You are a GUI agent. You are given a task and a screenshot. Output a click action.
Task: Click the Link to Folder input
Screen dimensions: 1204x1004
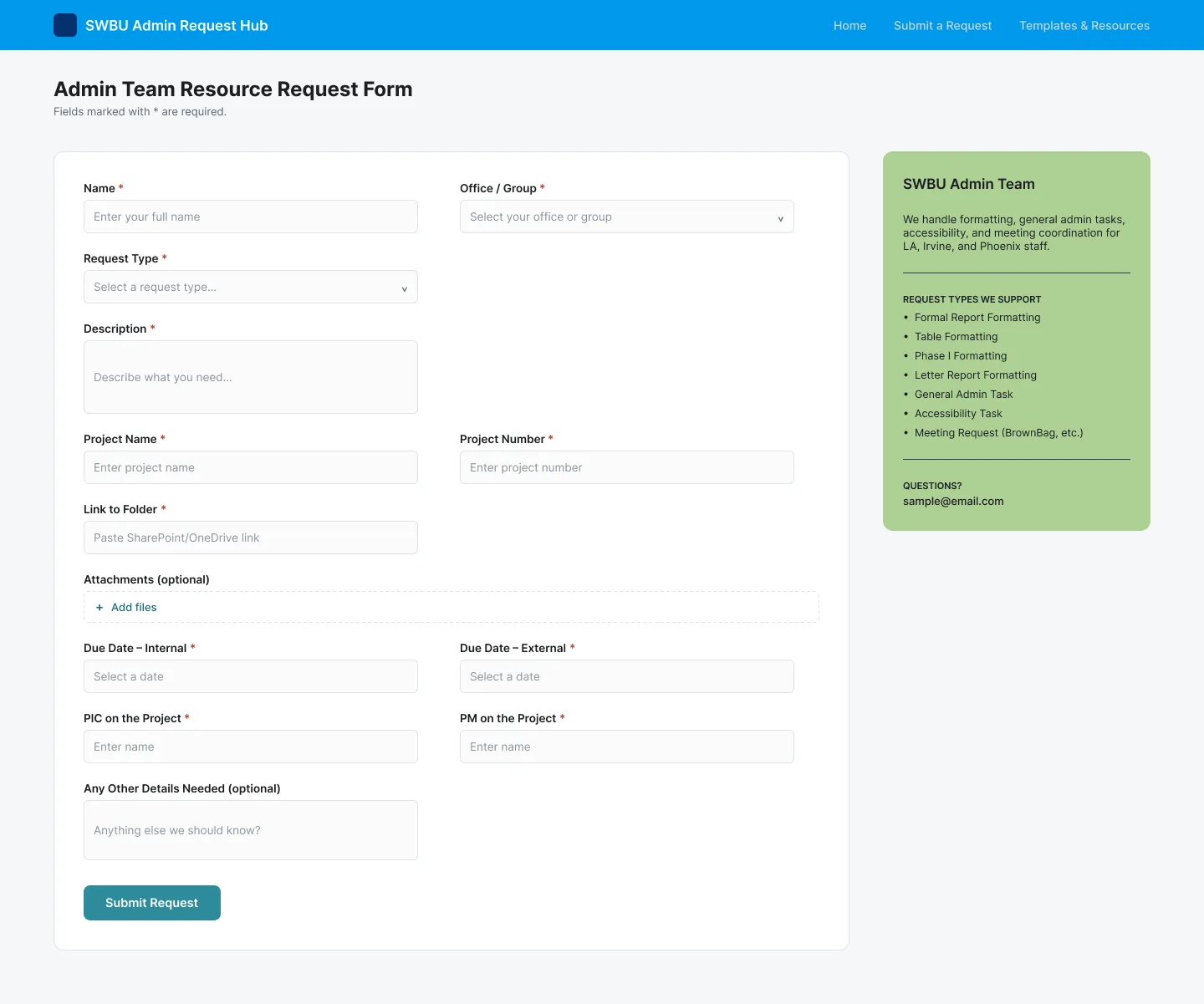click(251, 538)
